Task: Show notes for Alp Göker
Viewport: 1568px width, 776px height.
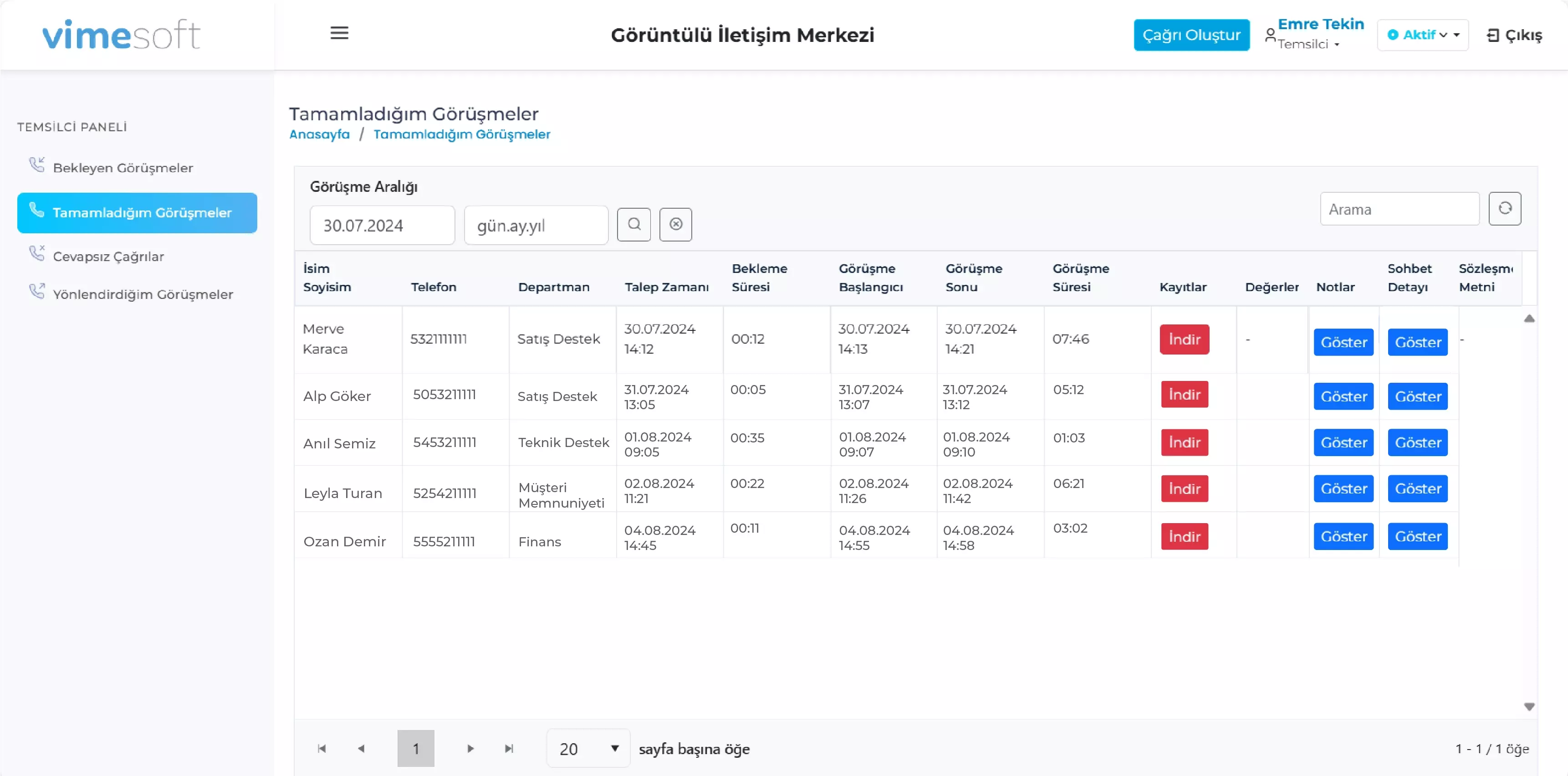Action: [x=1343, y=396]
